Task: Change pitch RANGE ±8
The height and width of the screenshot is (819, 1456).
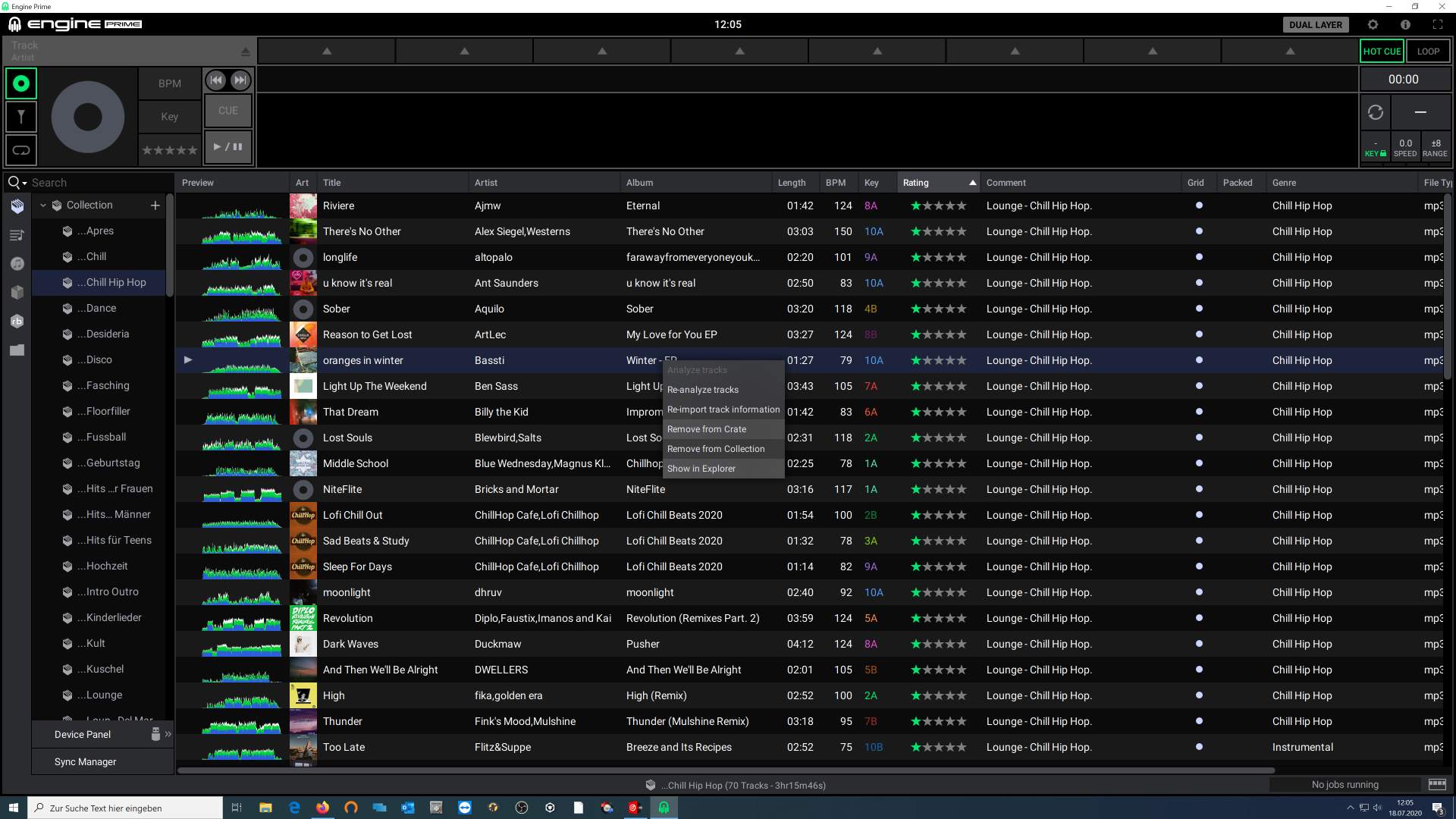Action: pyautogui.click(x=1436, y=148)
